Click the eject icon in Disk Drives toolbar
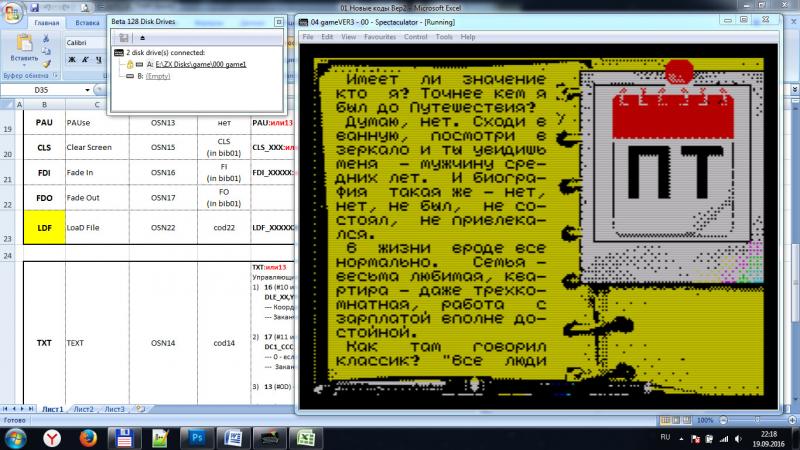The width and height of the screenshot is (800, 450). click(142, 36)
